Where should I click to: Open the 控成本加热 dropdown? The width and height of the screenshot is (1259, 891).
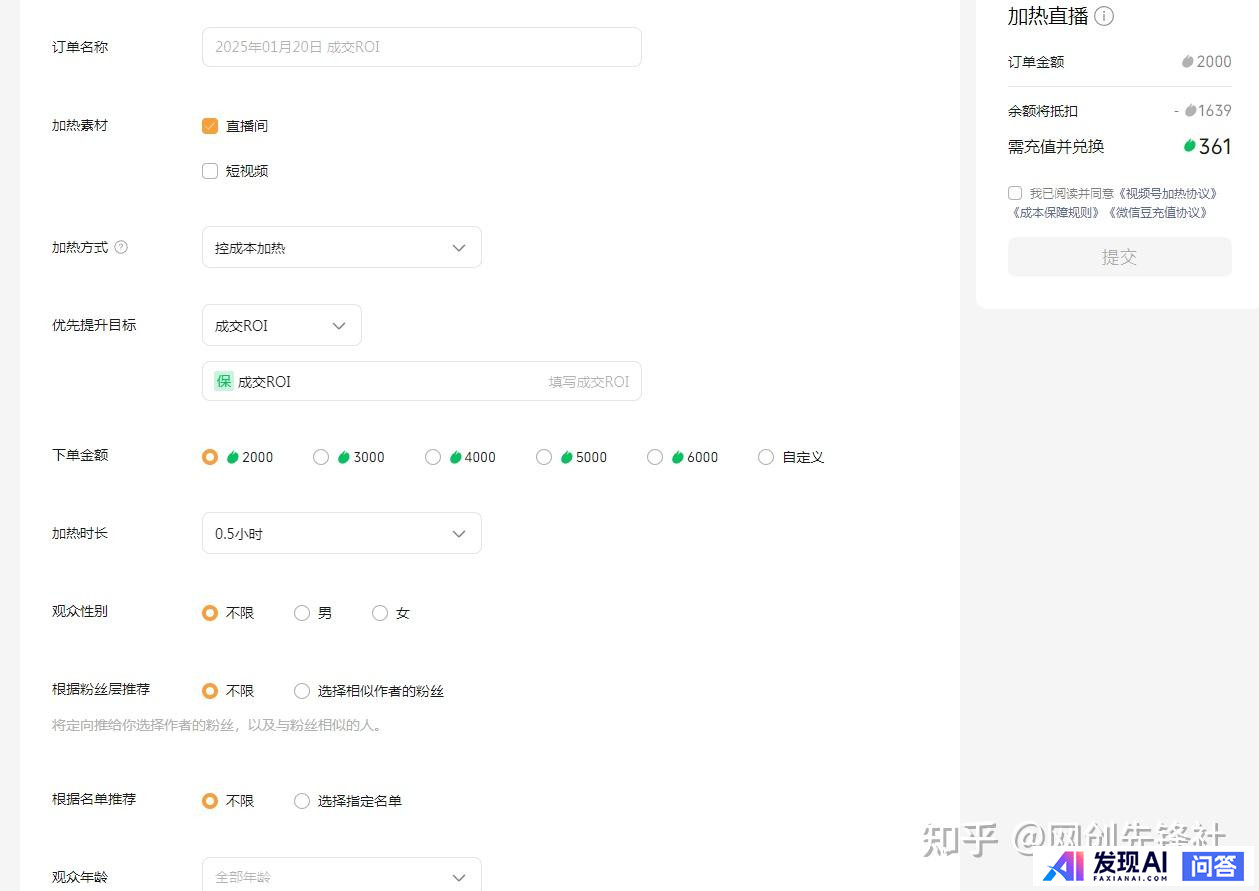341,247
